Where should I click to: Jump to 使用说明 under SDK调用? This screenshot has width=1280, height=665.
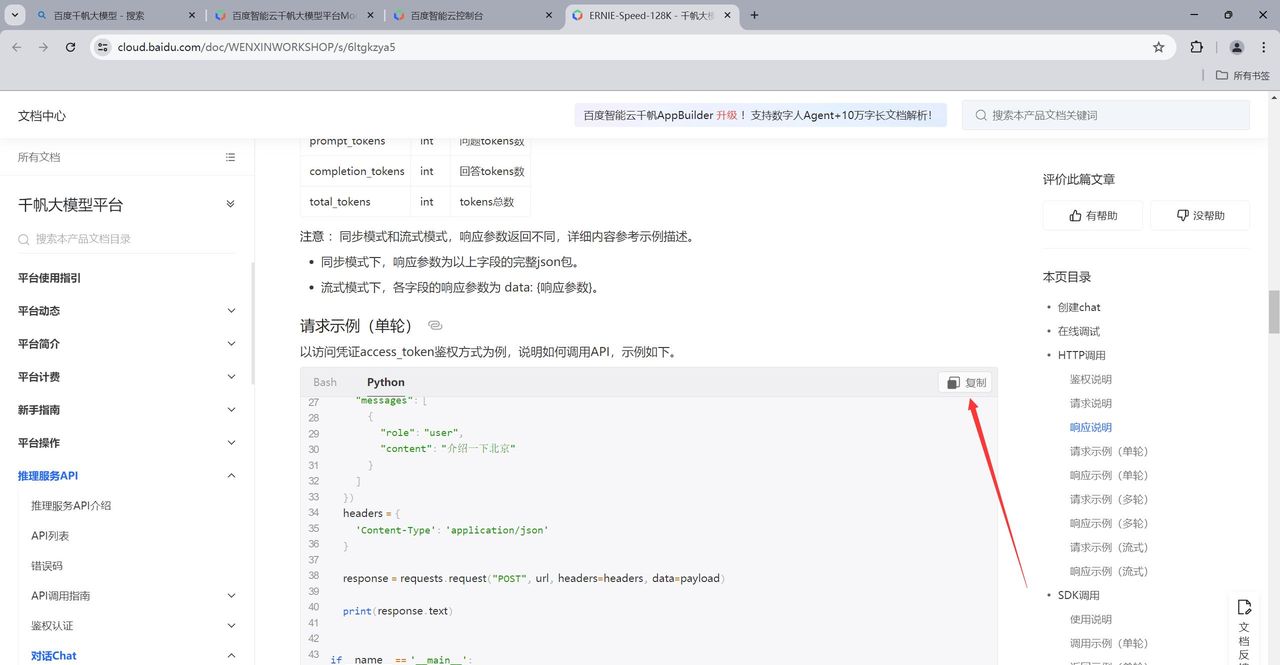click(x=1091, y=619)
